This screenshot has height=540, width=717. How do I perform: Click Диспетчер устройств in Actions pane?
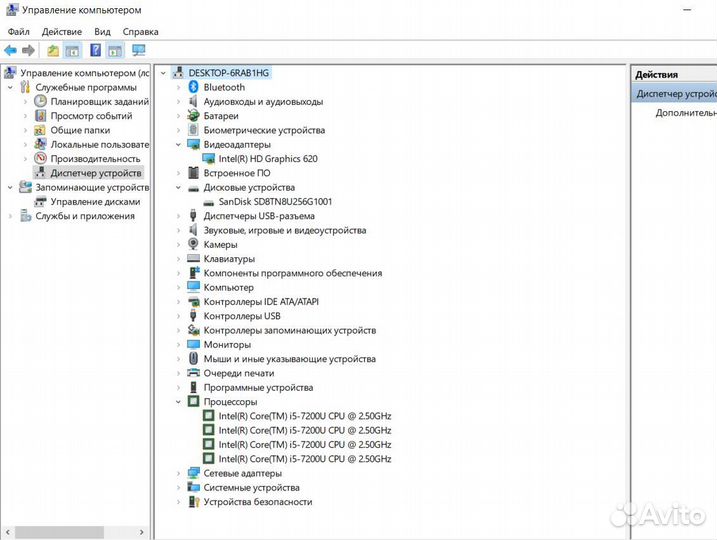tap(676, 94)
